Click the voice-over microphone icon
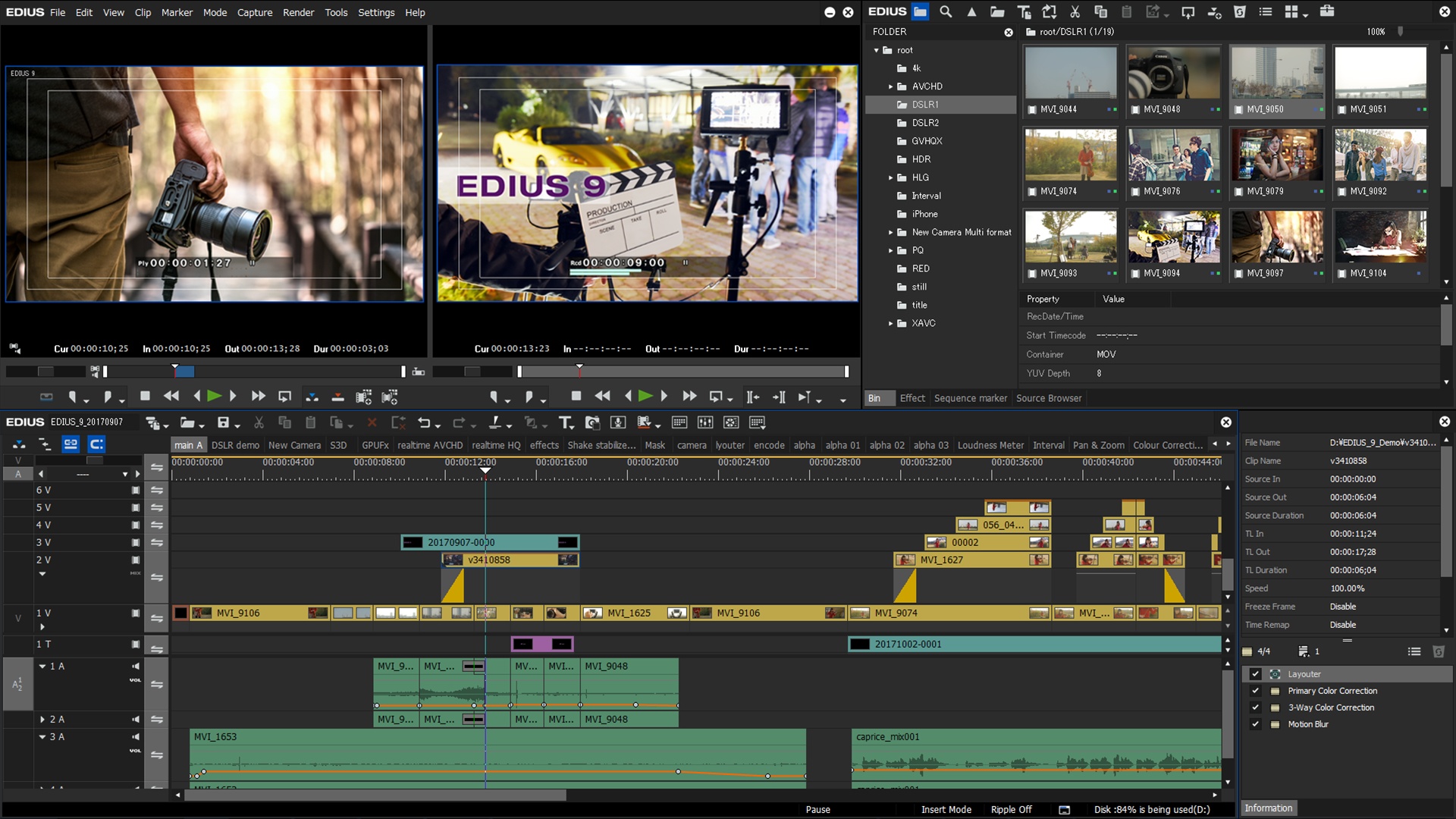1456x819 pixels. 618,422
